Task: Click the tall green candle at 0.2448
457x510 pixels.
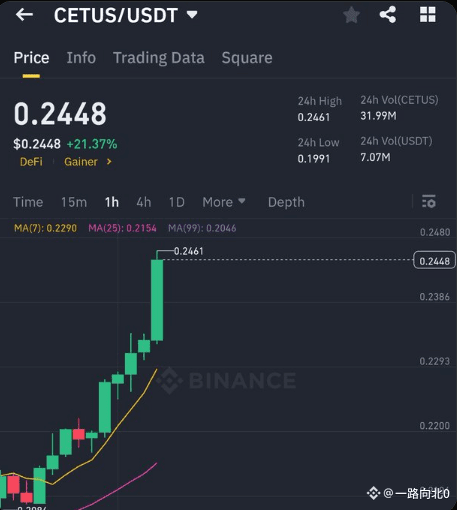Action: [157, 300]
